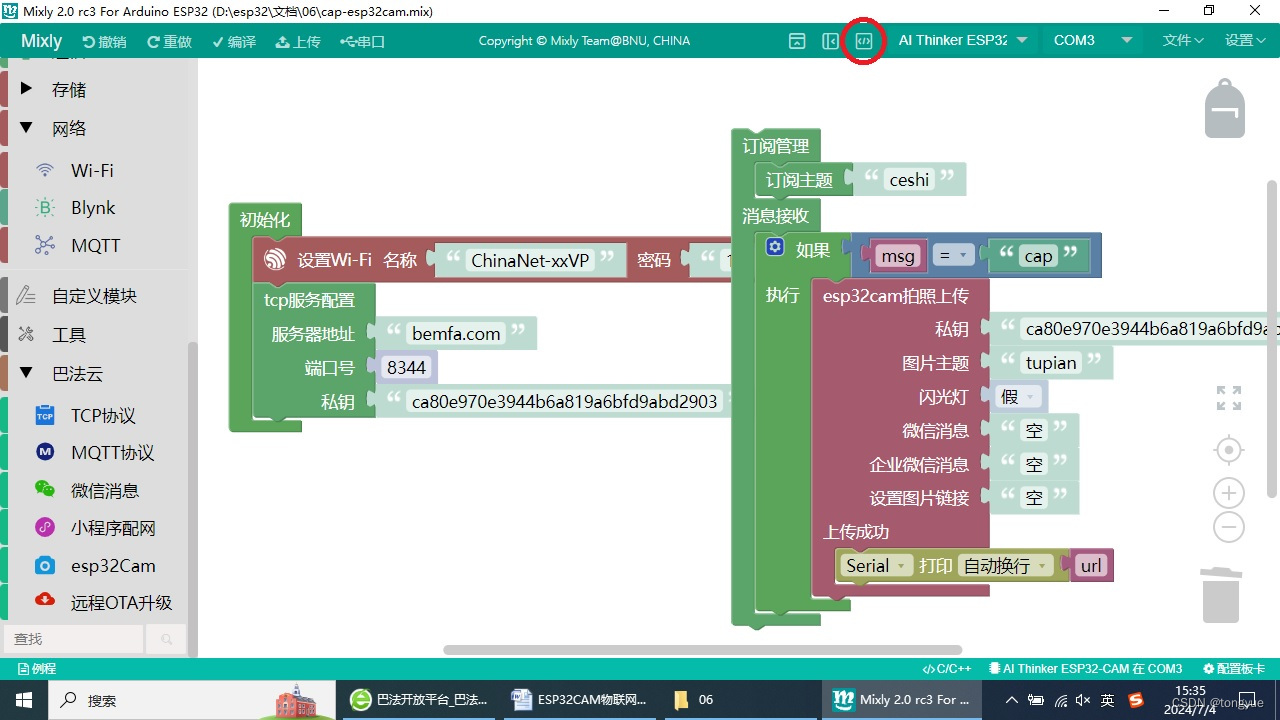Click the url variable block

1090,566
